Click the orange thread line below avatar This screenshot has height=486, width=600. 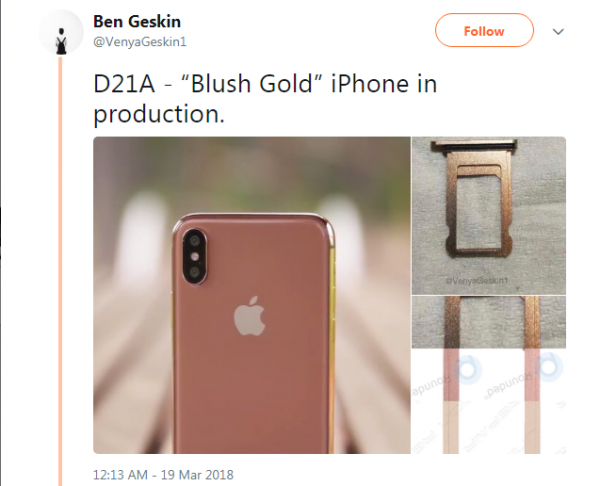[60, 271]
